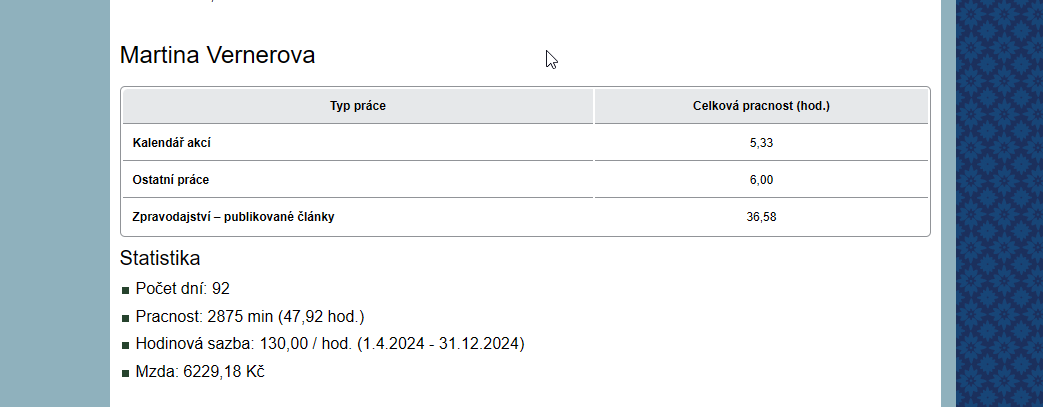Click the Počet dní: 92 line
This screenshot has width=1043, height=407.
[x=183, y=289]
